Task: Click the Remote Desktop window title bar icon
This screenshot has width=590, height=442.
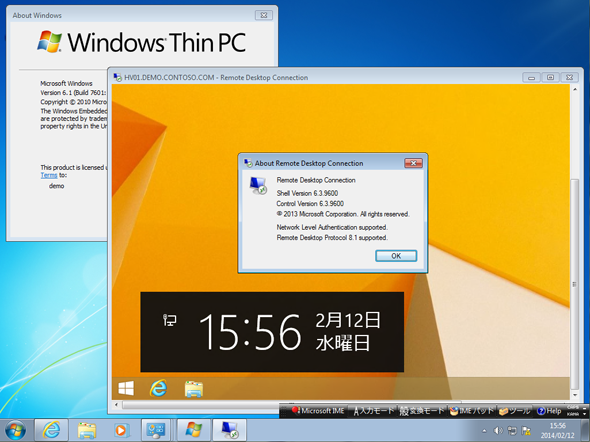Action: tap(118, 77)
